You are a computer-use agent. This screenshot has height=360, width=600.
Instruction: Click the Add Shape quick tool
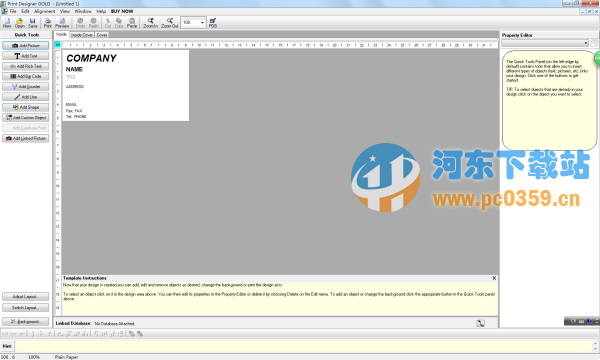26,108
